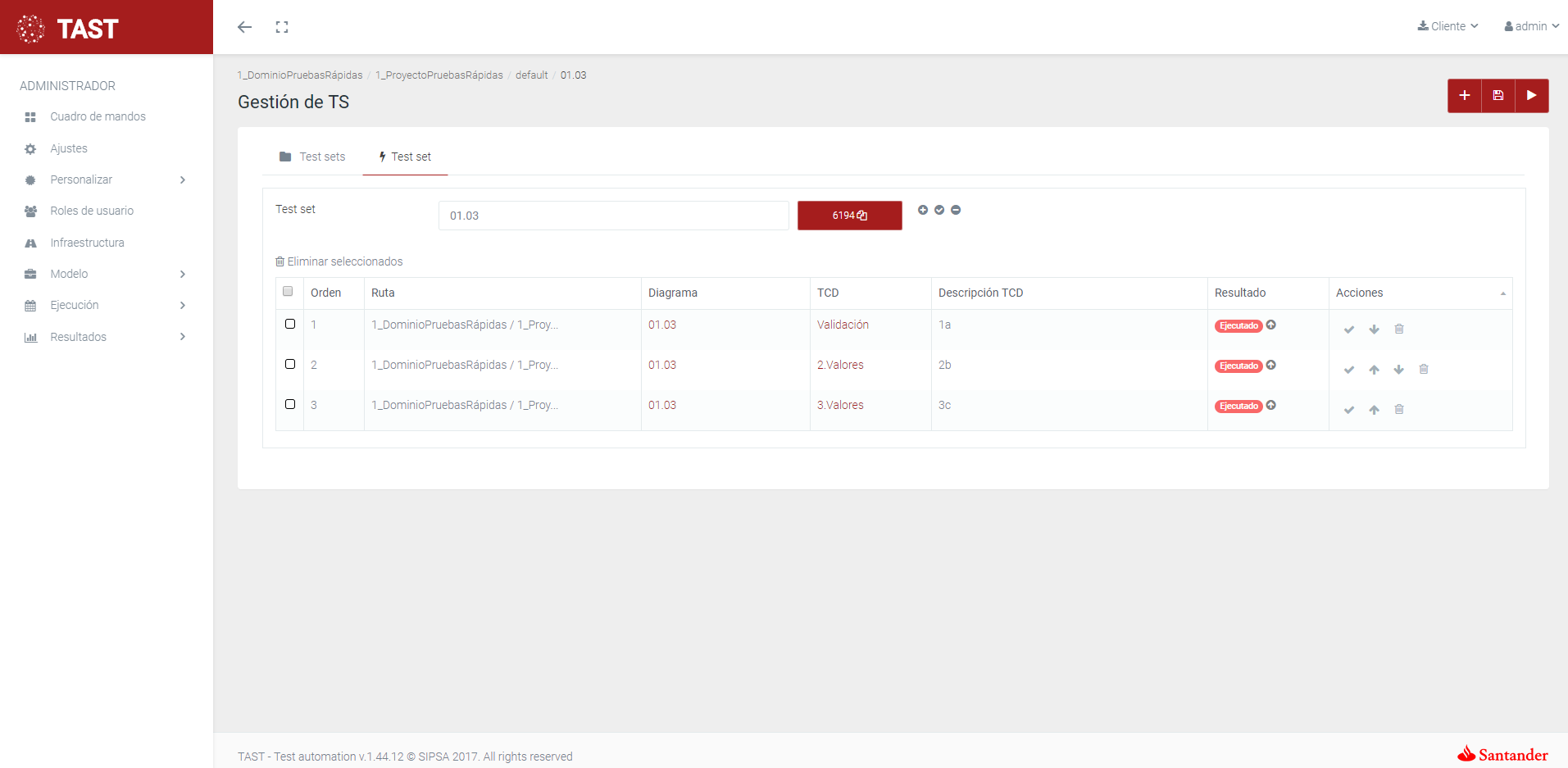Click the red play/run button

pos(1531,96)
